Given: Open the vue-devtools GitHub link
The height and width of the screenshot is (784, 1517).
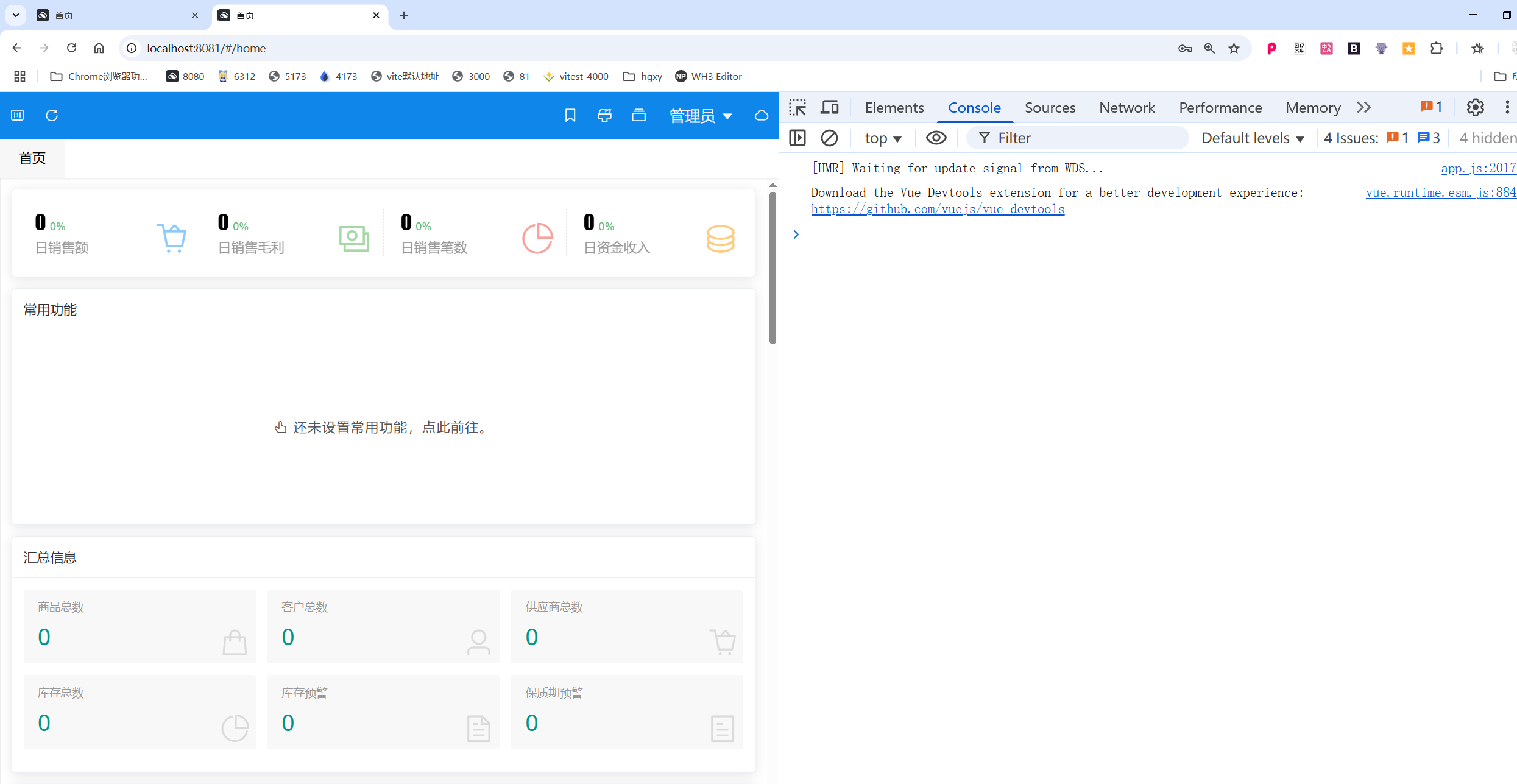Looking at the screenshot, I should 938,209.
